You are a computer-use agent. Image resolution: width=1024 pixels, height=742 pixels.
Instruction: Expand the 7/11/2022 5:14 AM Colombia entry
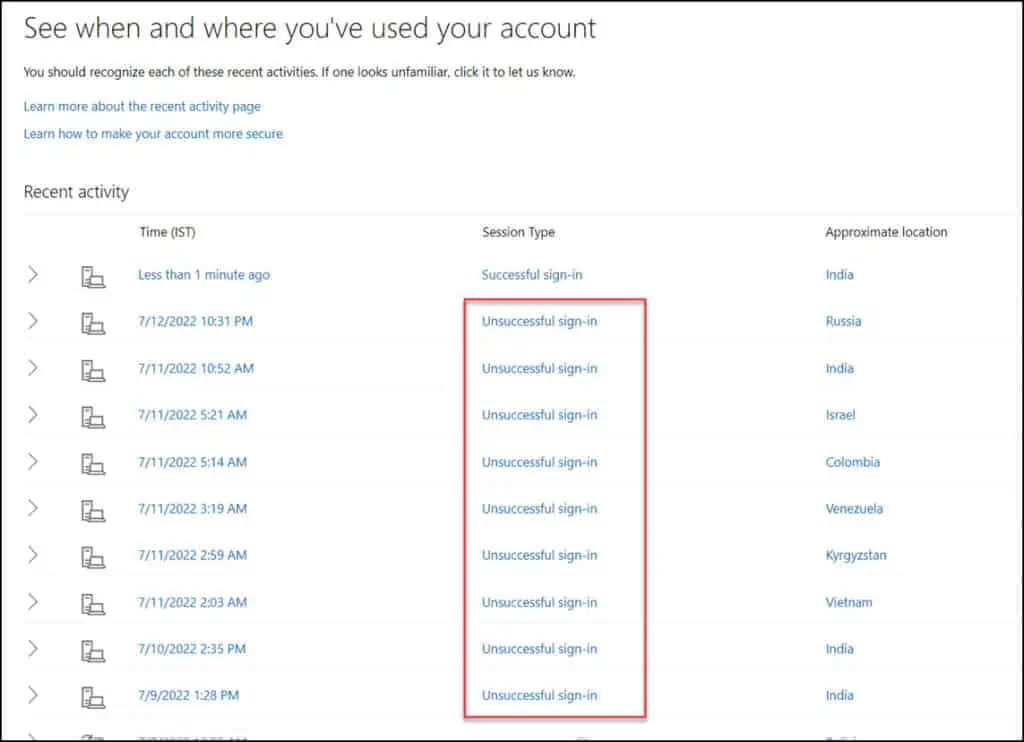click(33, 462)
